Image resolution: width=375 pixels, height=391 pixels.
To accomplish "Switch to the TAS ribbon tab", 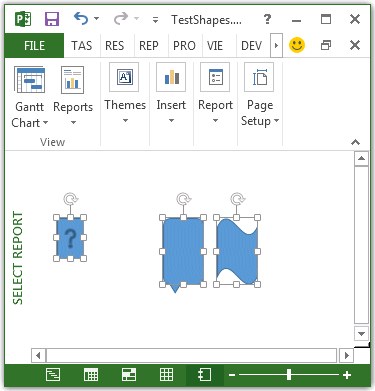I will pos(82,45).
